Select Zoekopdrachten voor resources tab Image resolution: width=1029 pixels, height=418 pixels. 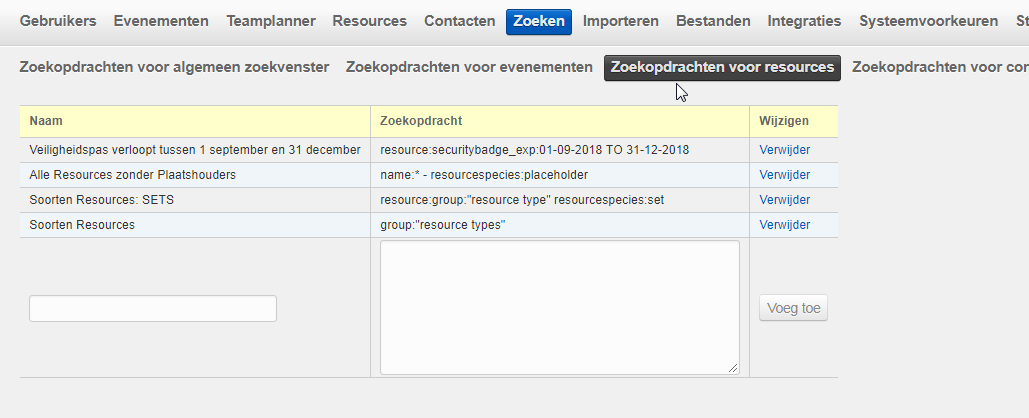coord(722,67)
